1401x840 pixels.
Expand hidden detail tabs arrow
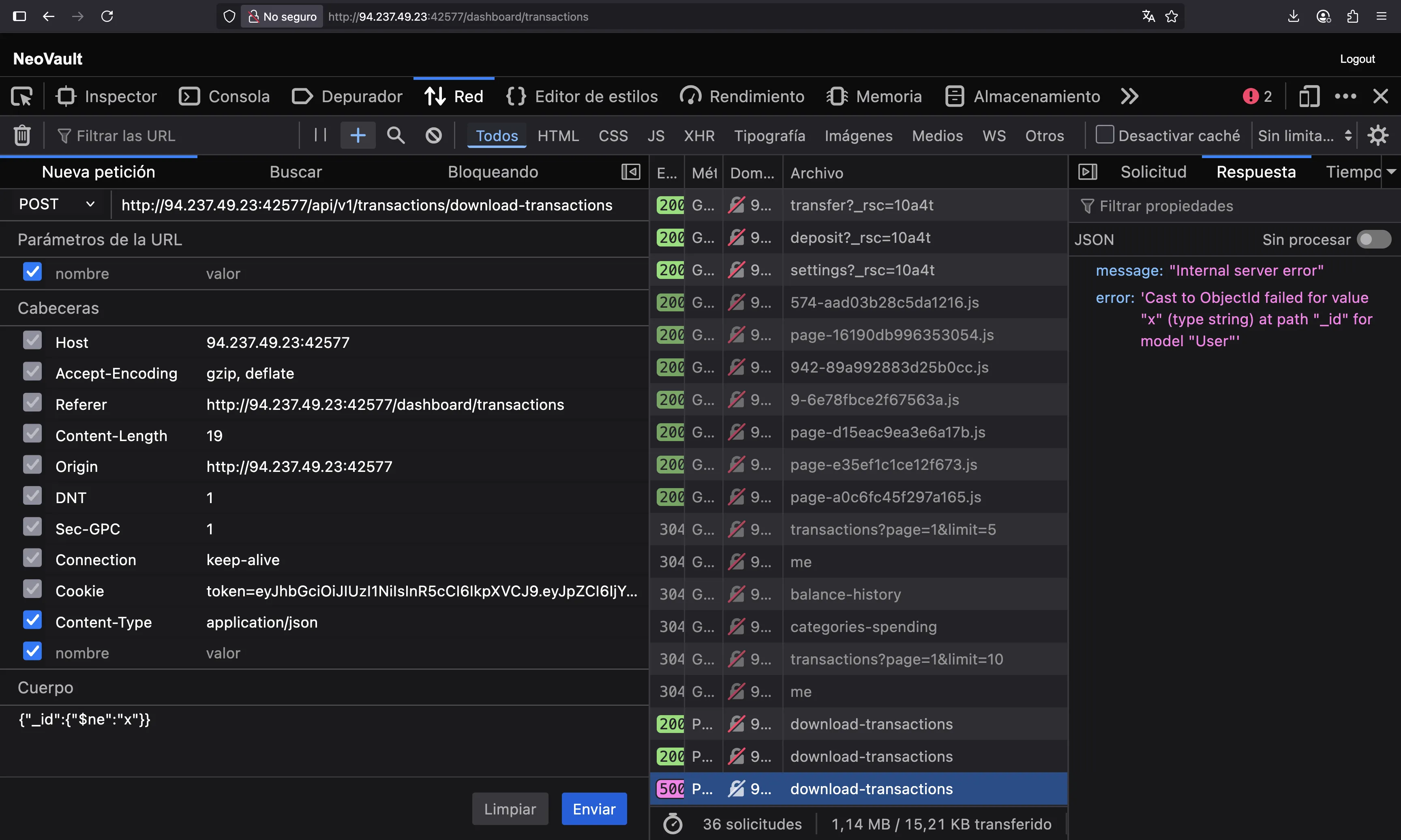(x=1391, y=171)
